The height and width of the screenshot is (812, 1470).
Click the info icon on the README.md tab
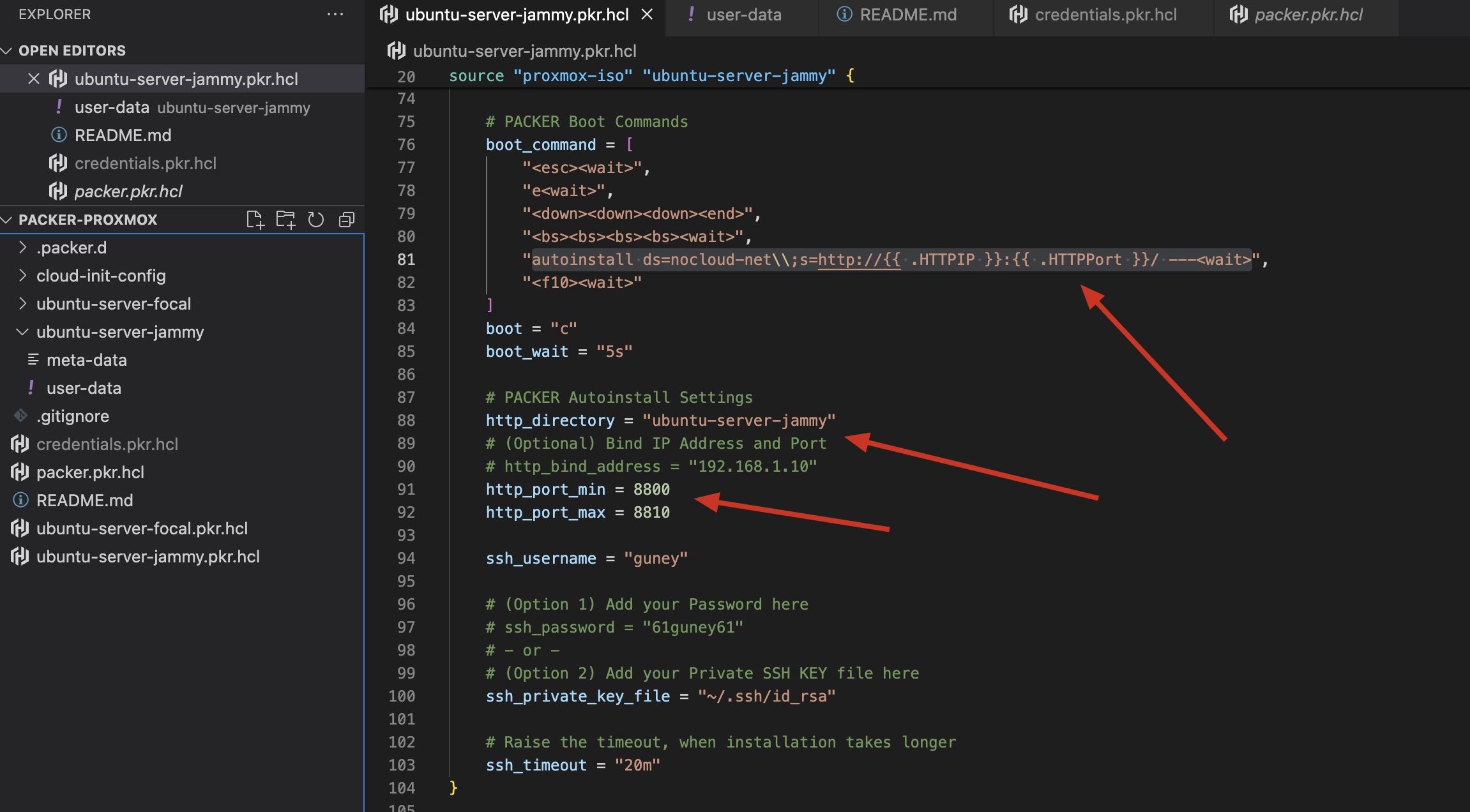click(x=844, y=14)
